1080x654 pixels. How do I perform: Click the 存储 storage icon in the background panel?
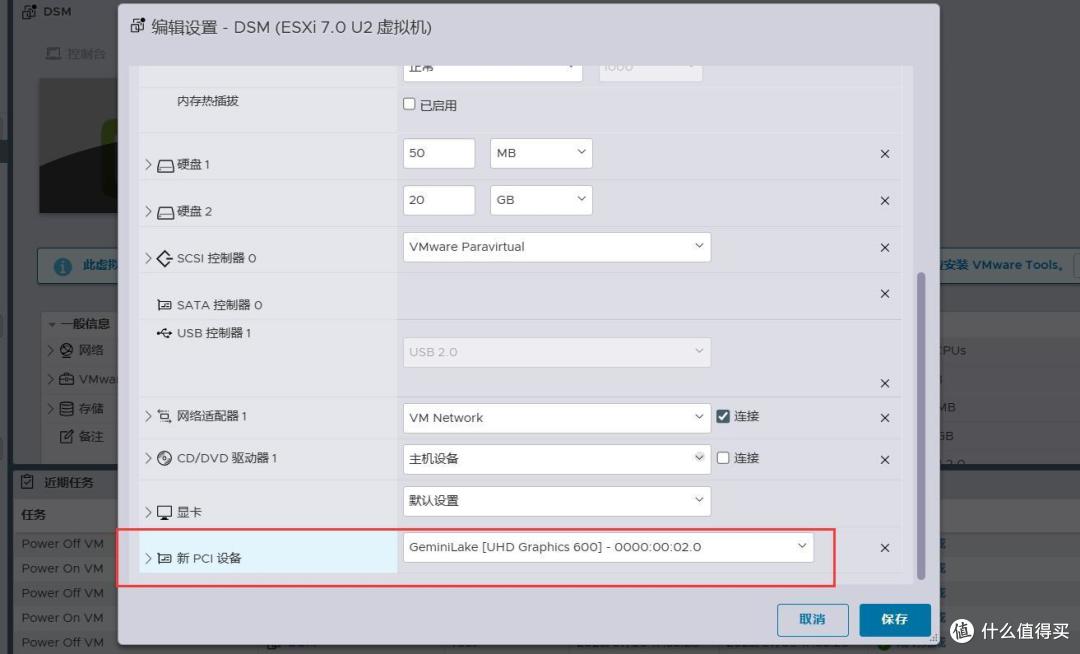66,409
